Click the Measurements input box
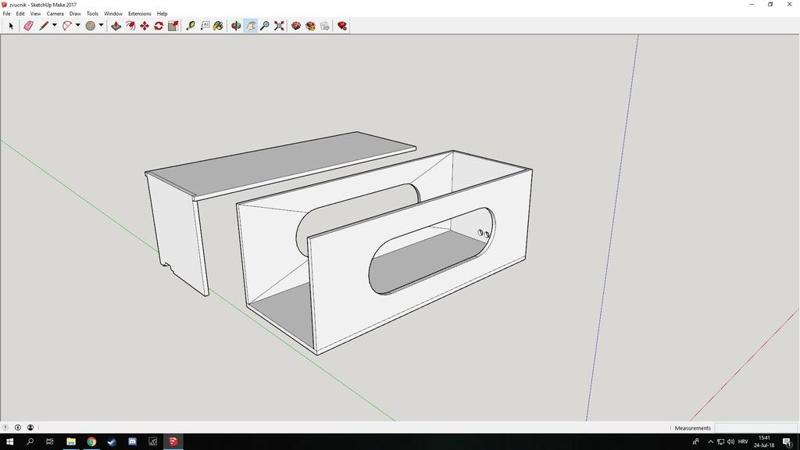The image size is (800, 450). tap(754, 428)
